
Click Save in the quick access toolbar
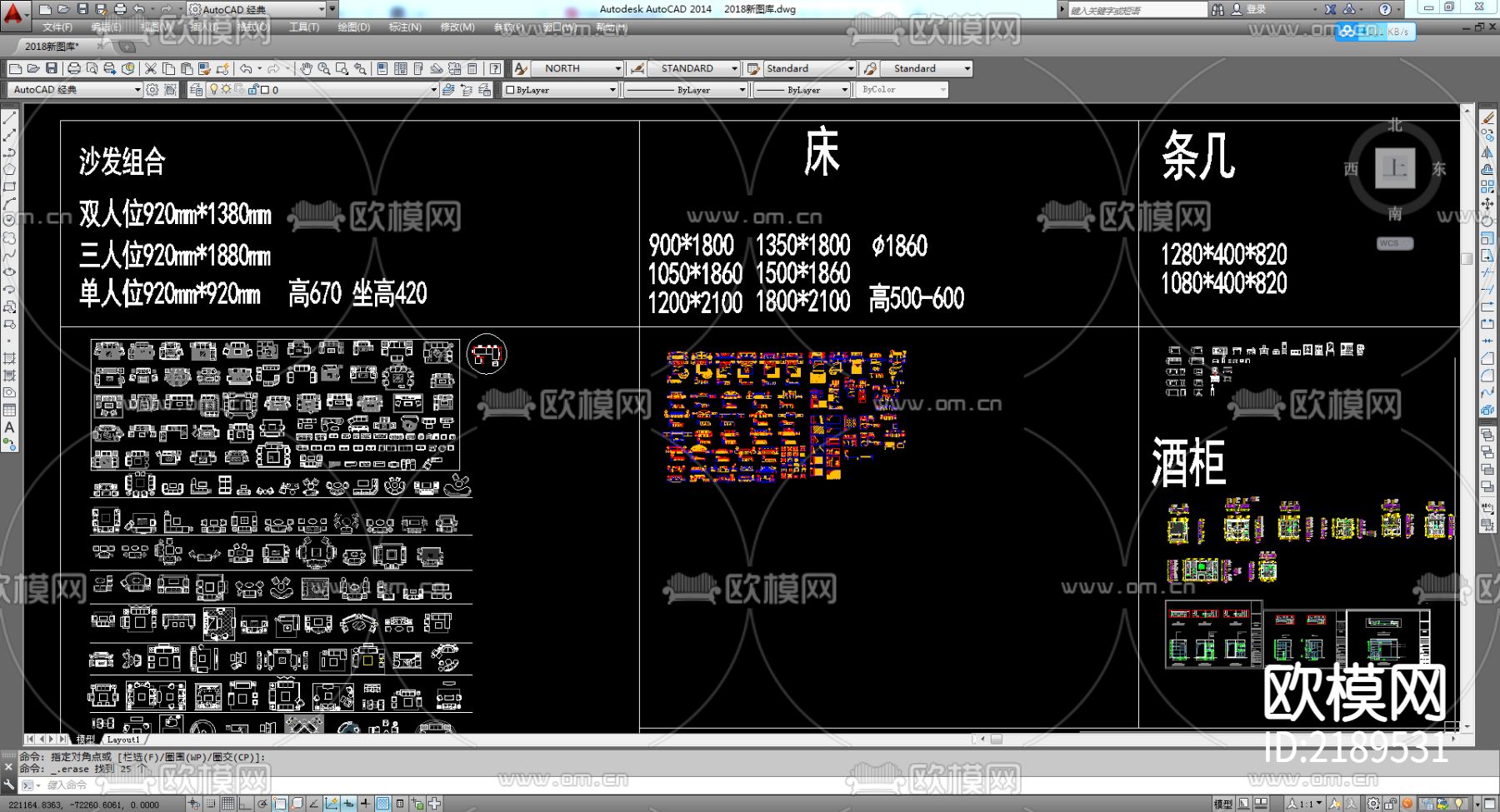82,9
